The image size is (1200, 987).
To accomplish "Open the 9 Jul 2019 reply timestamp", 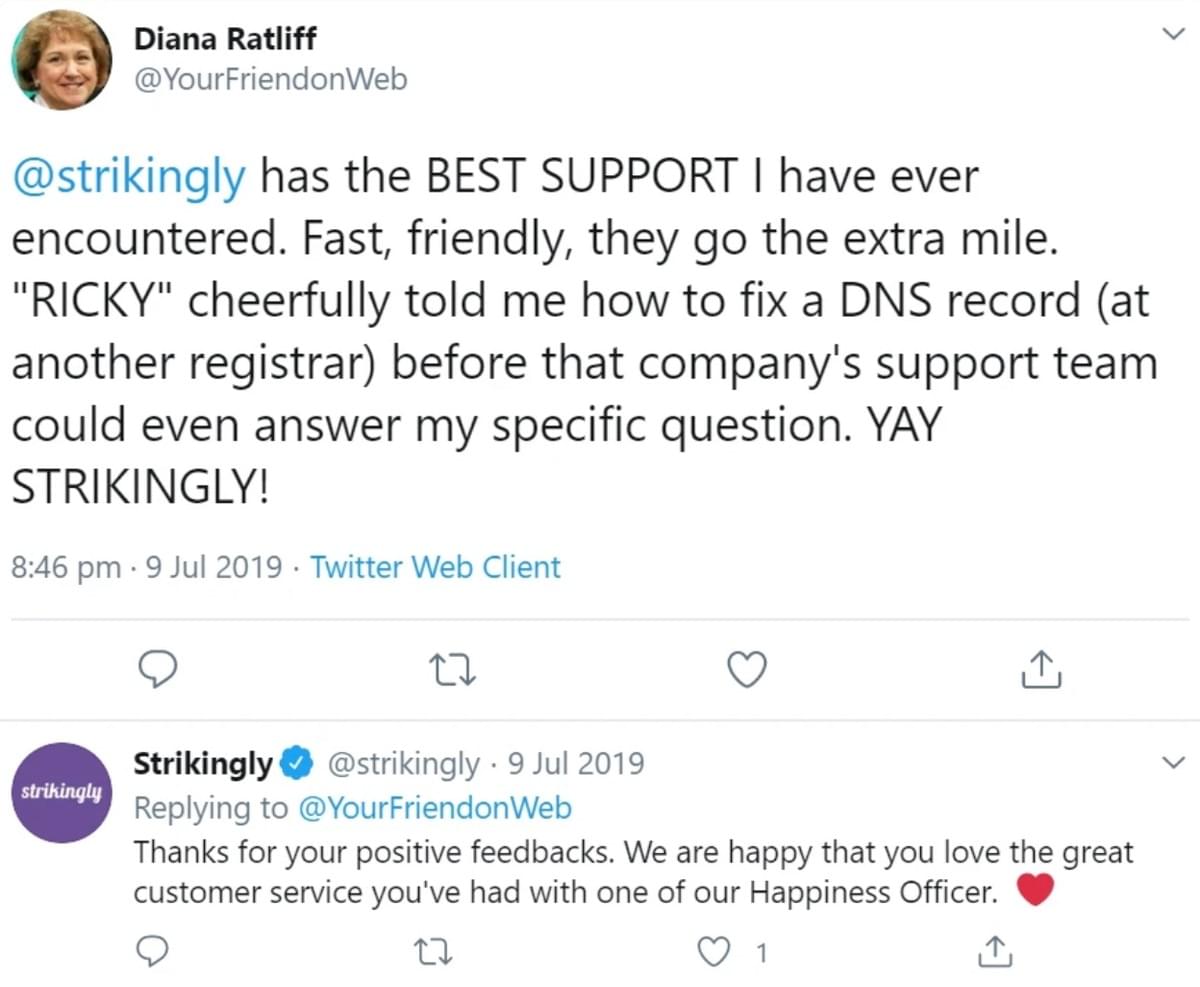I will click(575, 764).
